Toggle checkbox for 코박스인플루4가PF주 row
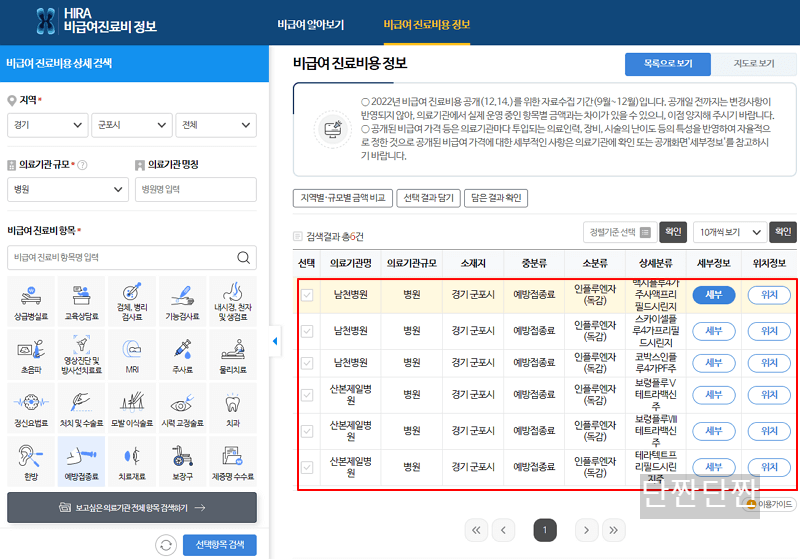The height and width of the screenshot is (559, 800). tap(307, 363)
